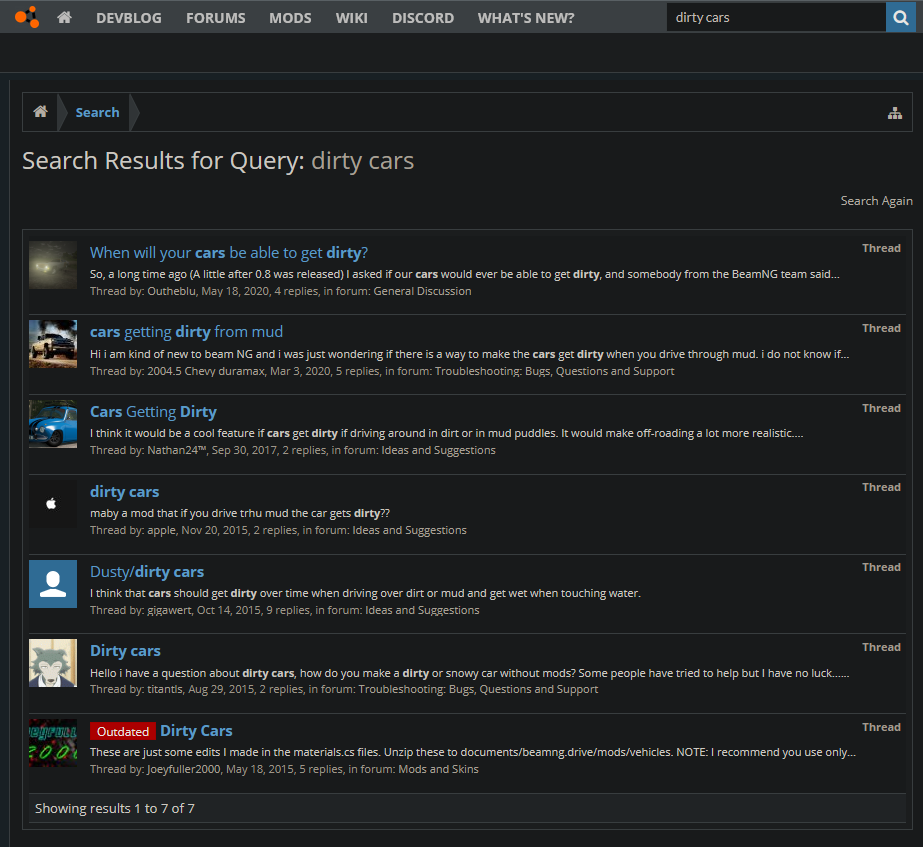This screenshot has height=847, width=923.
Task: Click the breadcrumb home icon
Action: [41, 111]
